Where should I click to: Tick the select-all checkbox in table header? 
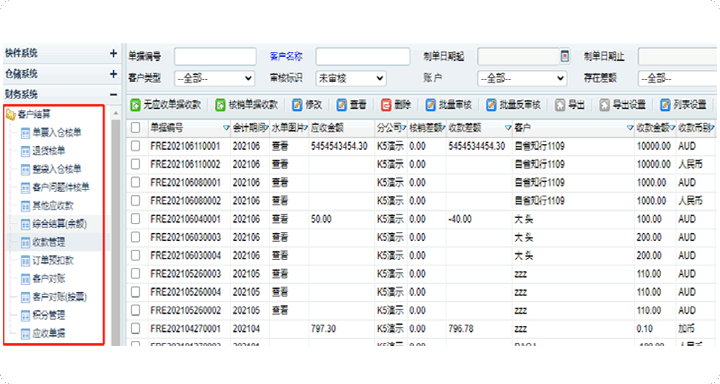pos(135,127)
